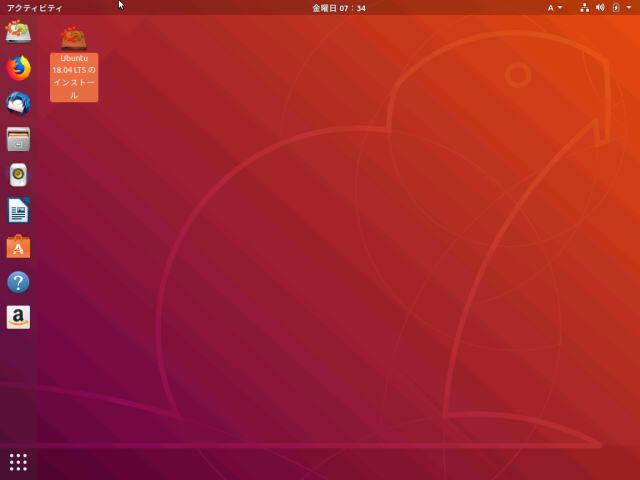Open Thunderbird mail client
This screenshot has height=480, width=640.
pos(18,104)
